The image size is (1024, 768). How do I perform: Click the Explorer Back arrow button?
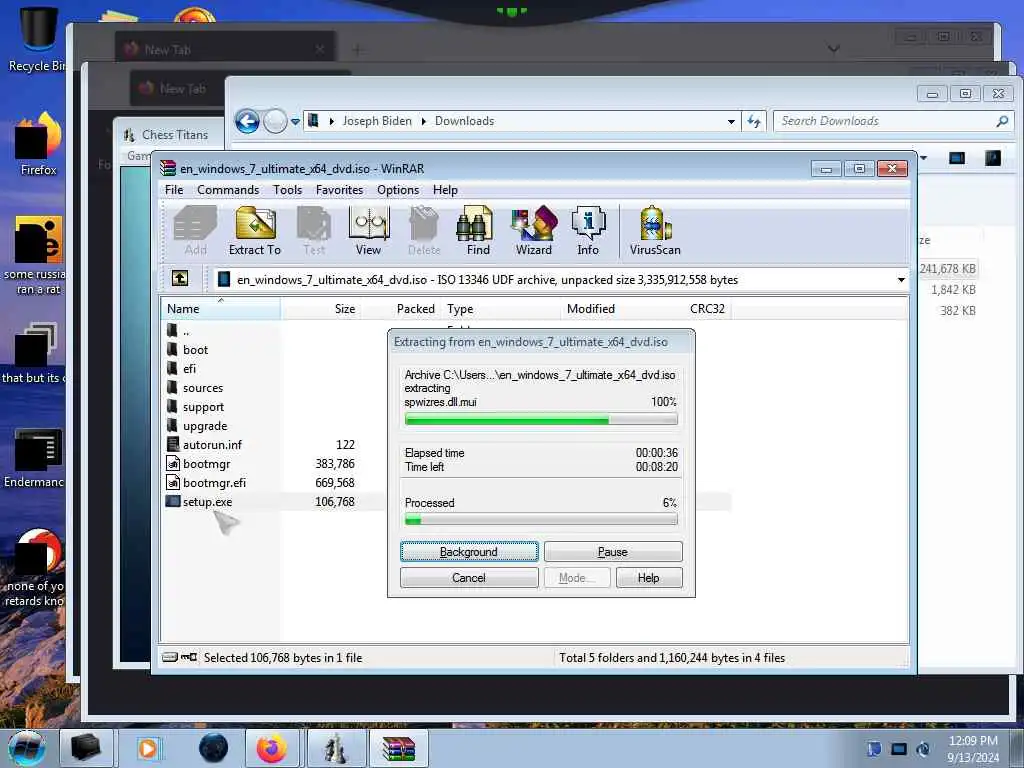248,121
